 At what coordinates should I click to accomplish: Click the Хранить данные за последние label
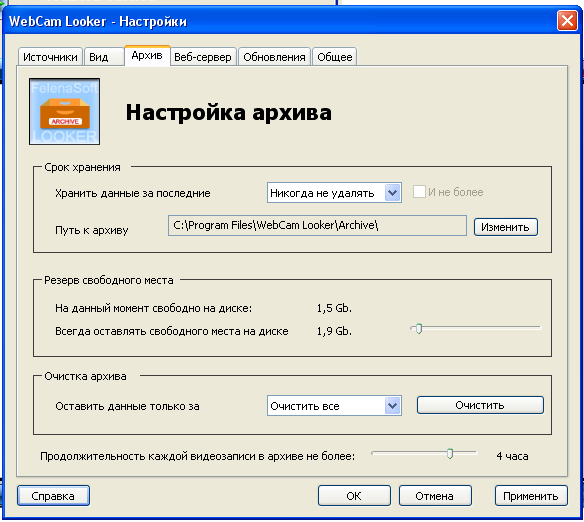pos(133,193)
